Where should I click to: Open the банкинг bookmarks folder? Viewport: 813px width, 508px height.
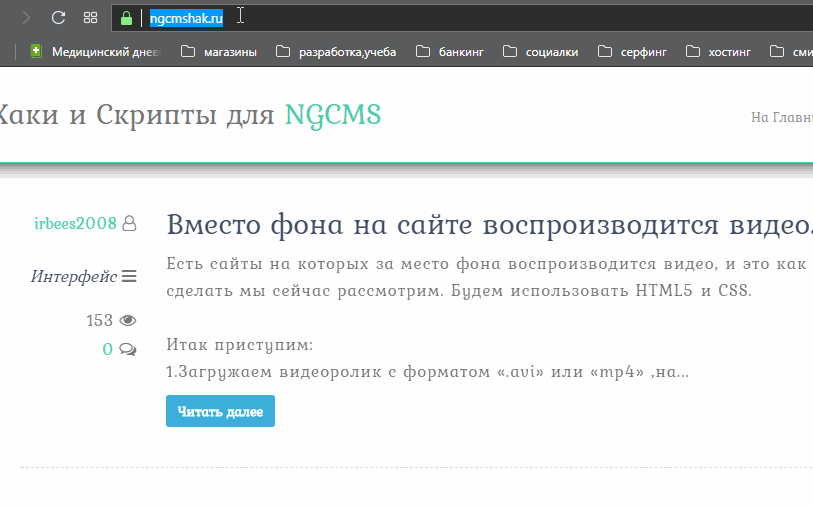[450, 52]
